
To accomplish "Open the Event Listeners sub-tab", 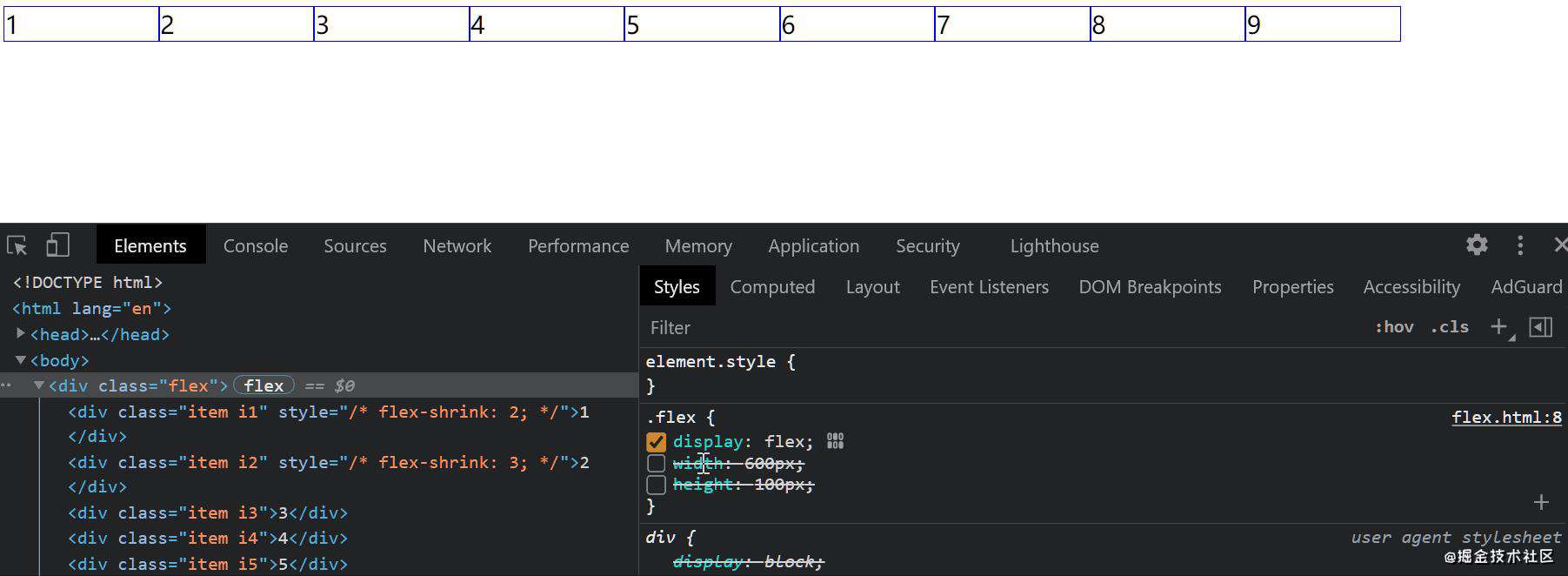I will 989,287.
